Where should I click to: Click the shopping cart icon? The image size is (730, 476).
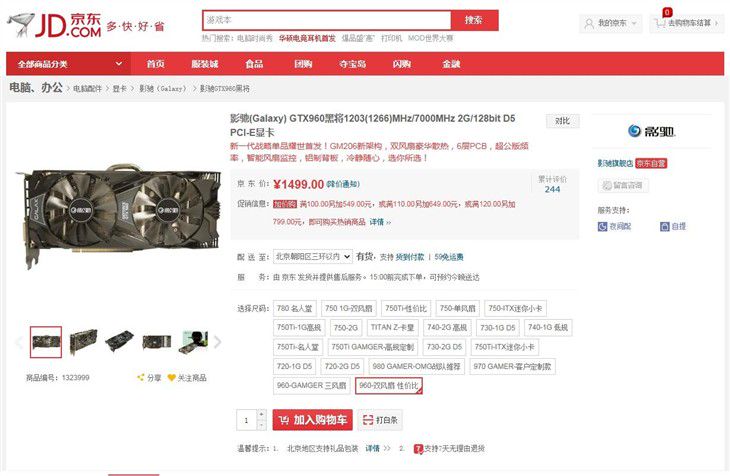point(660,23)
